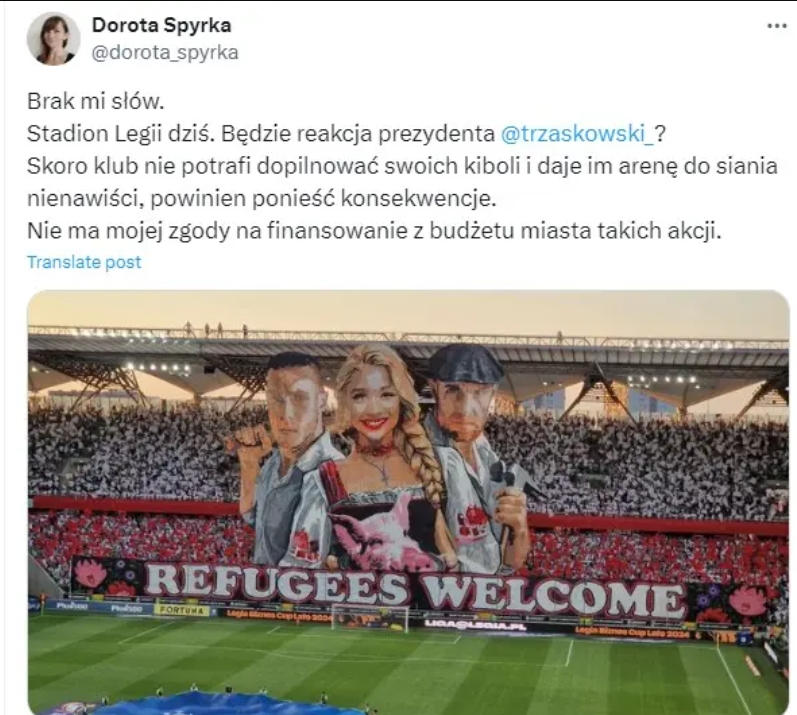Open the @dorota_spyrka handle link
The image size is (797, 715).
pyautogui.click(x=165, y=52)
